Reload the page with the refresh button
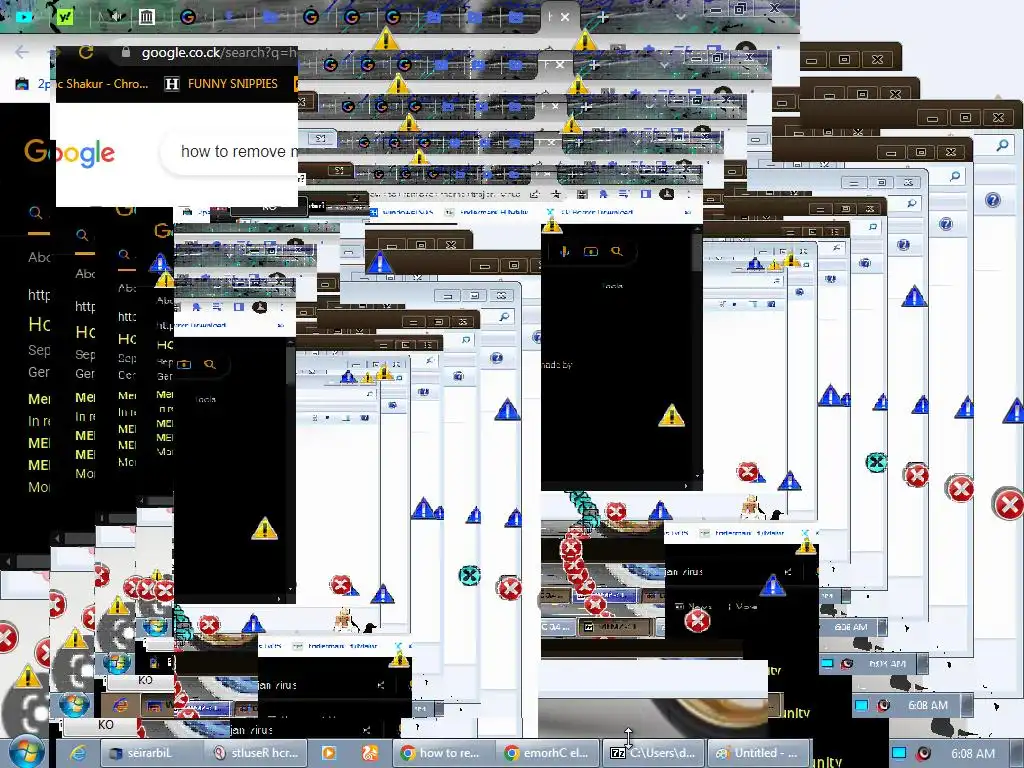This screenshot has height=768, width=1024. (86, 52)
